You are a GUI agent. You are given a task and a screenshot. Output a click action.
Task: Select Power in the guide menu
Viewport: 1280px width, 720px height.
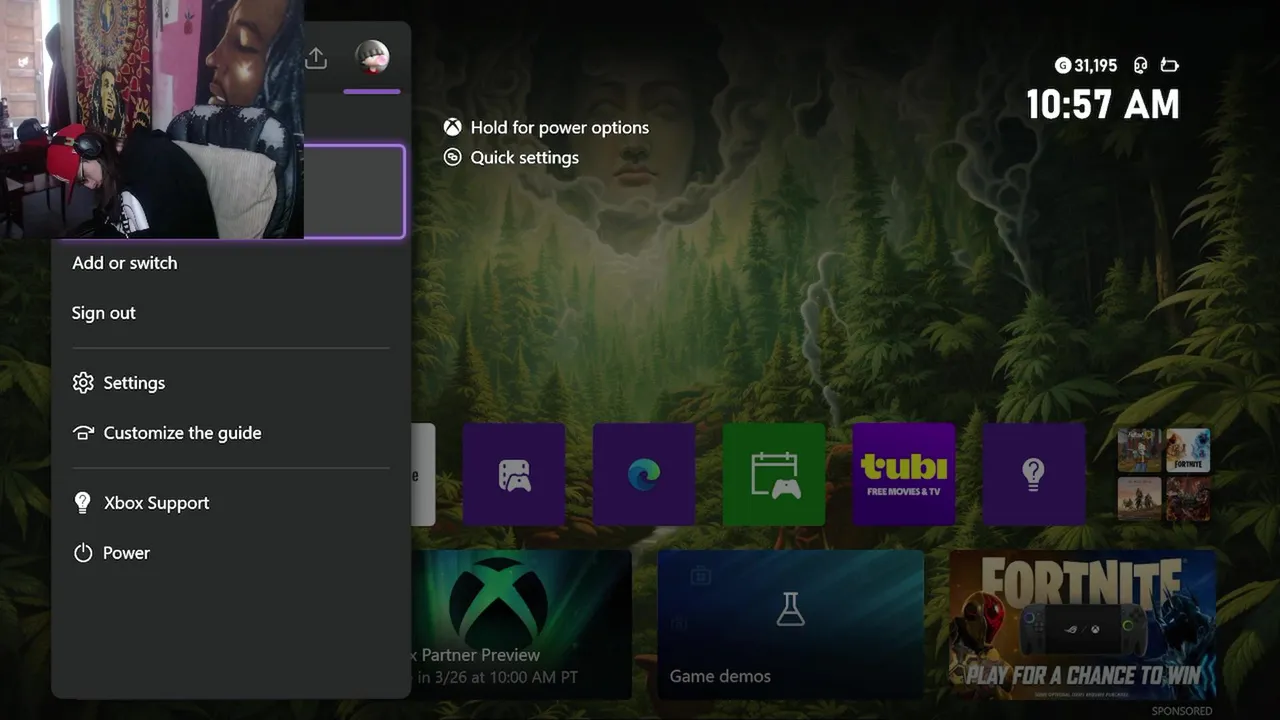tap(126, 553)
